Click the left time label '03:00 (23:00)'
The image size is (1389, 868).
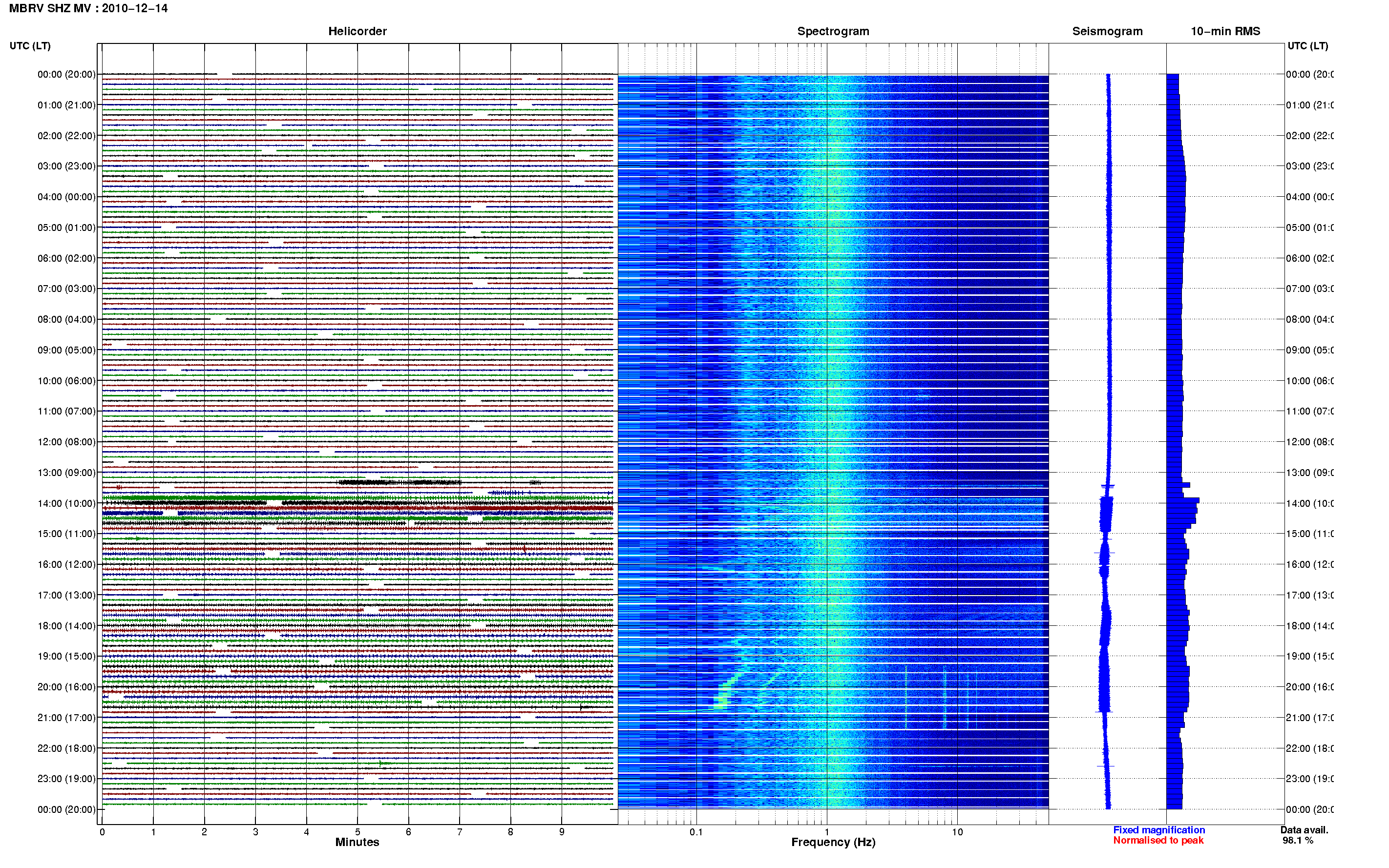66,166
